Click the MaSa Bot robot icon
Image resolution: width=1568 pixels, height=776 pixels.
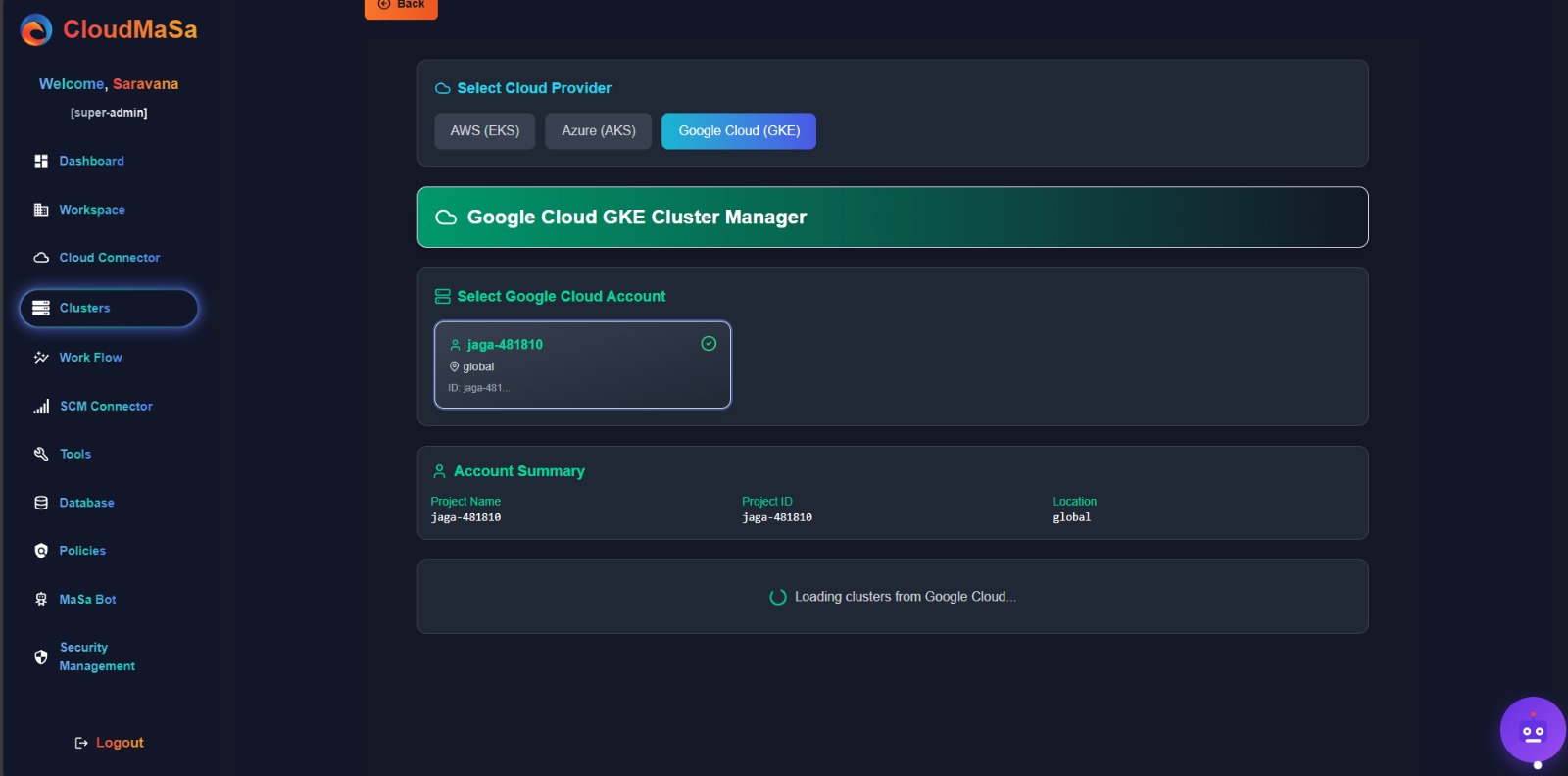click(x=41, y=600)
